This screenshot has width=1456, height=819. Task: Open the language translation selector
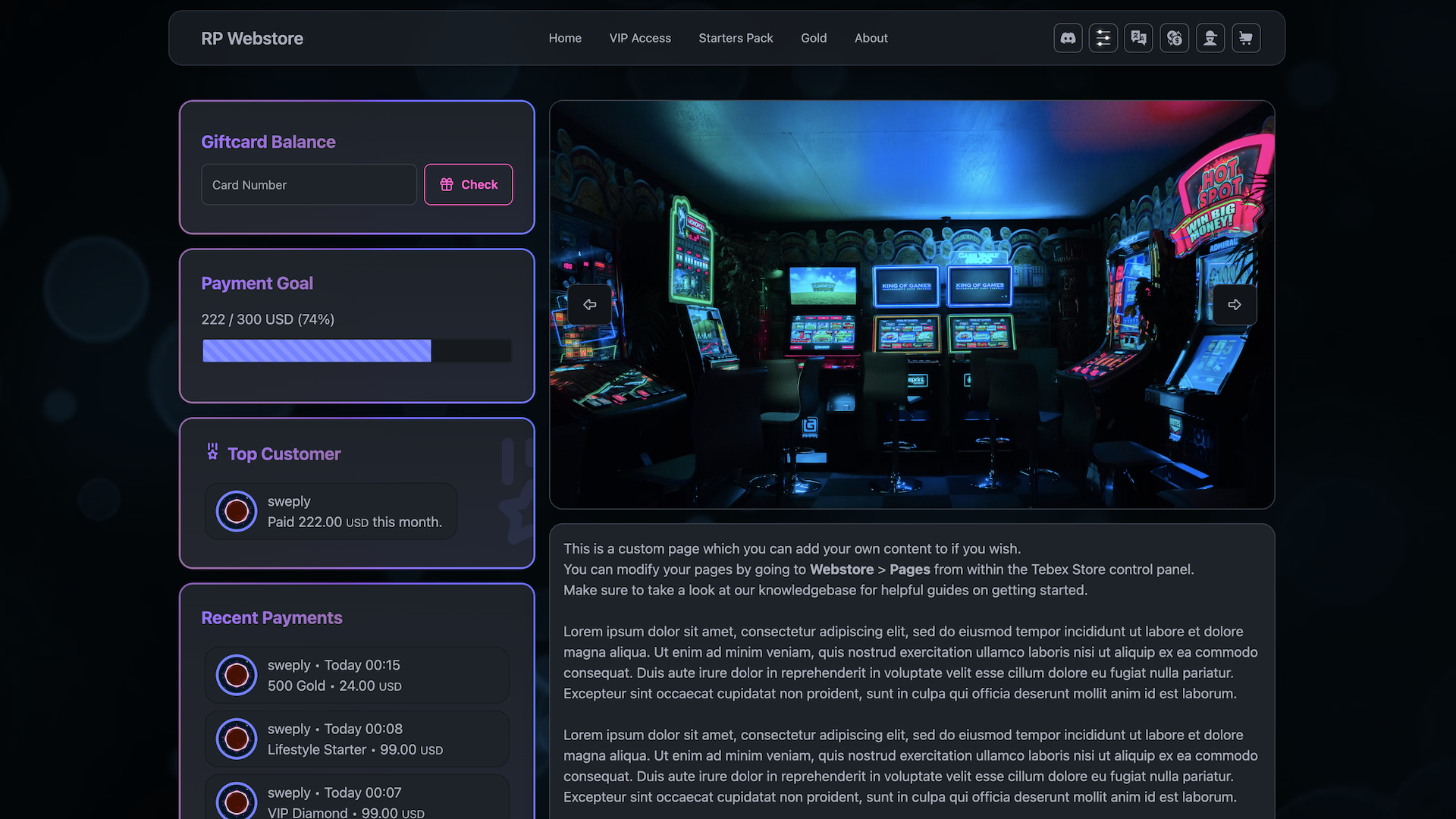1139,38
